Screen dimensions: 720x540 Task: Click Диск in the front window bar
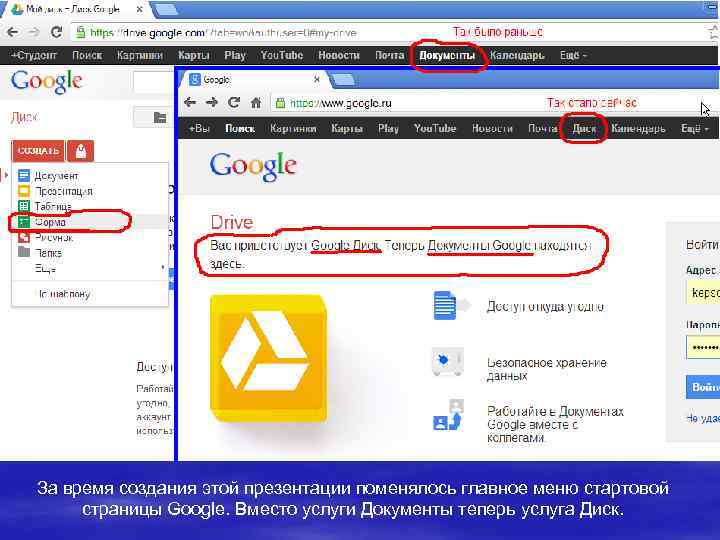click(x=584, y=129)
